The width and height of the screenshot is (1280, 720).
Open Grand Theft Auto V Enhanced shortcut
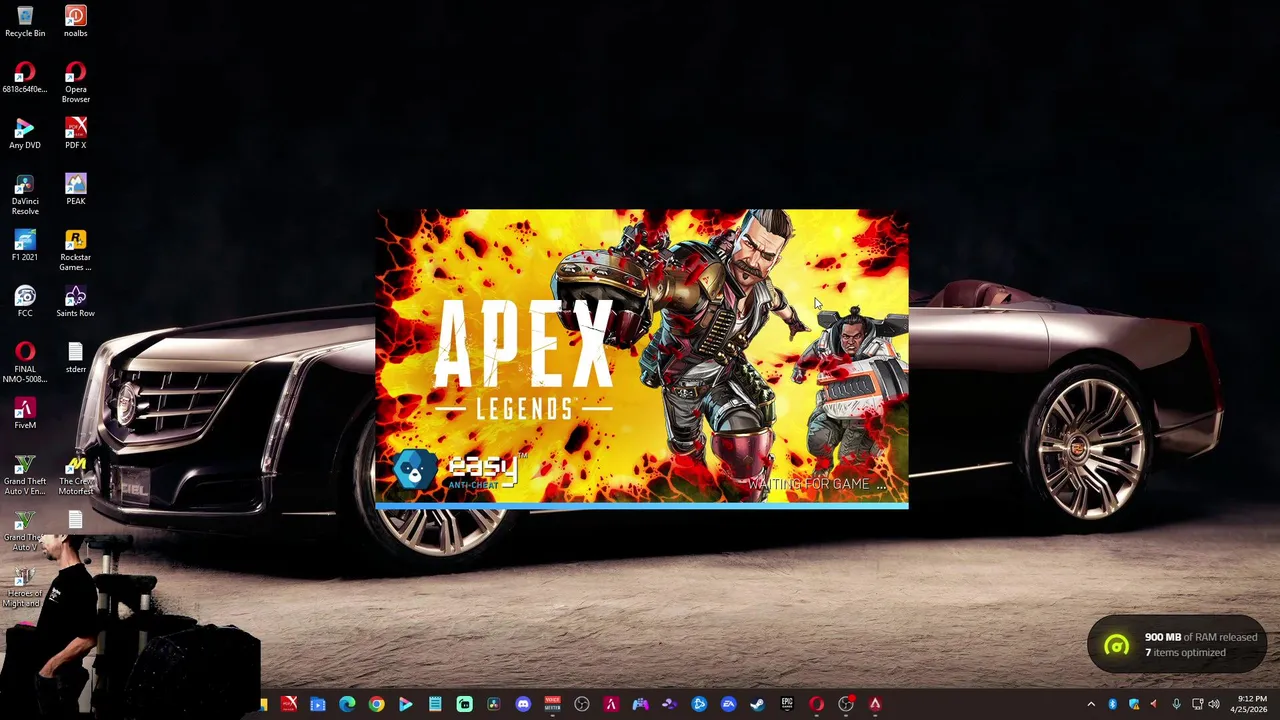click(25, 474)
